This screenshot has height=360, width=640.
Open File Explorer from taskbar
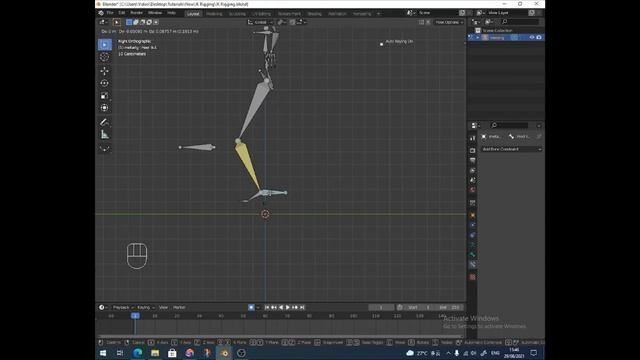[x=155, y=353]
